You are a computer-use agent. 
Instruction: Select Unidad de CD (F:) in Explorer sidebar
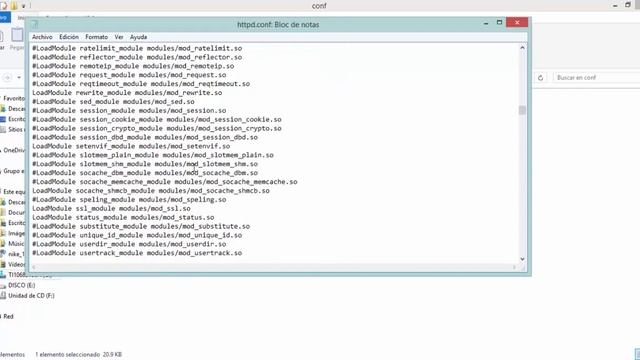click(31, 295)
